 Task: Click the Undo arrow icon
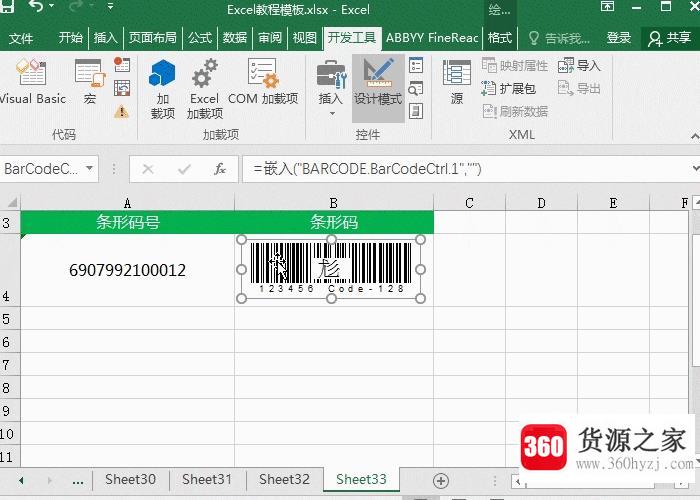point(35,6)
